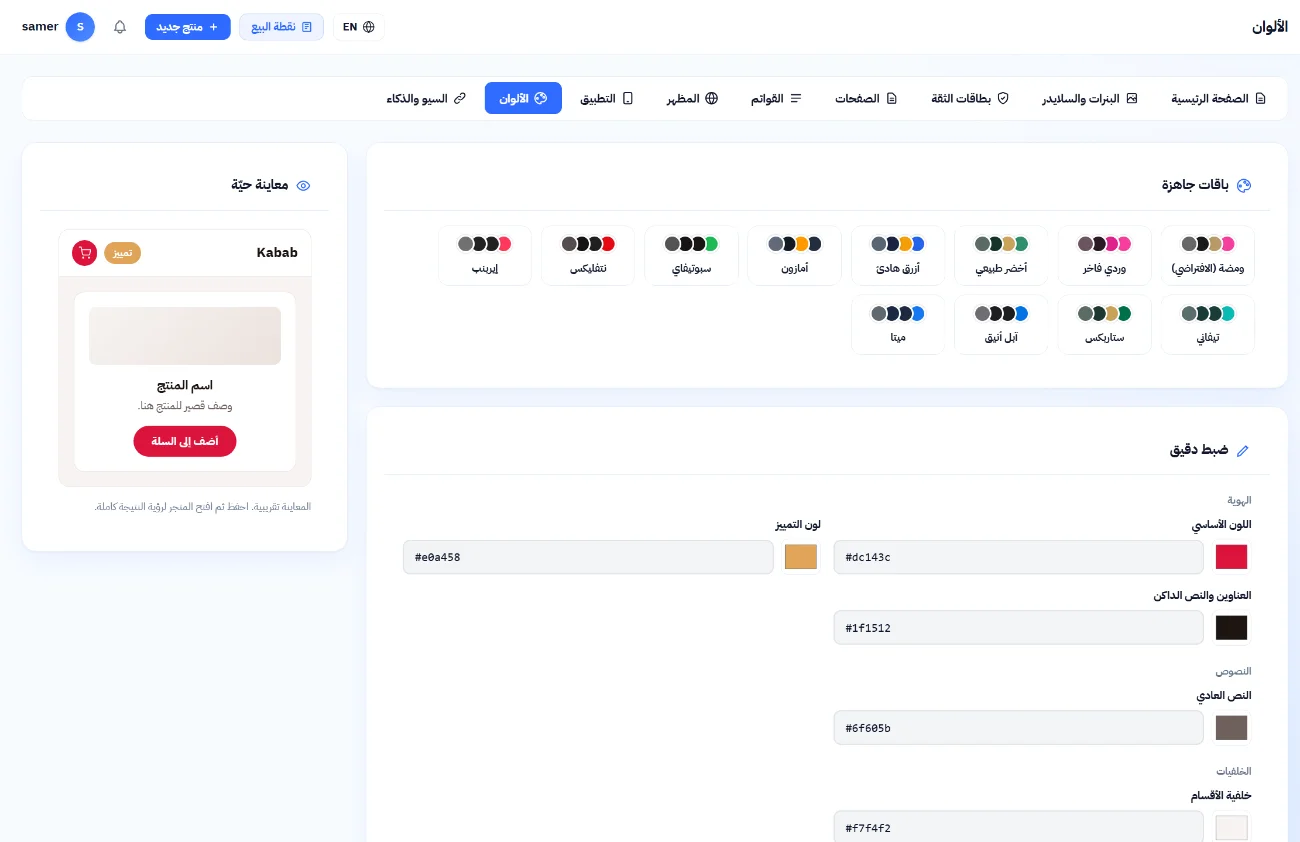Click the باقات جاهزة section heading
The height and width of the screenshot is (842, 1300).
(1195, 185)
